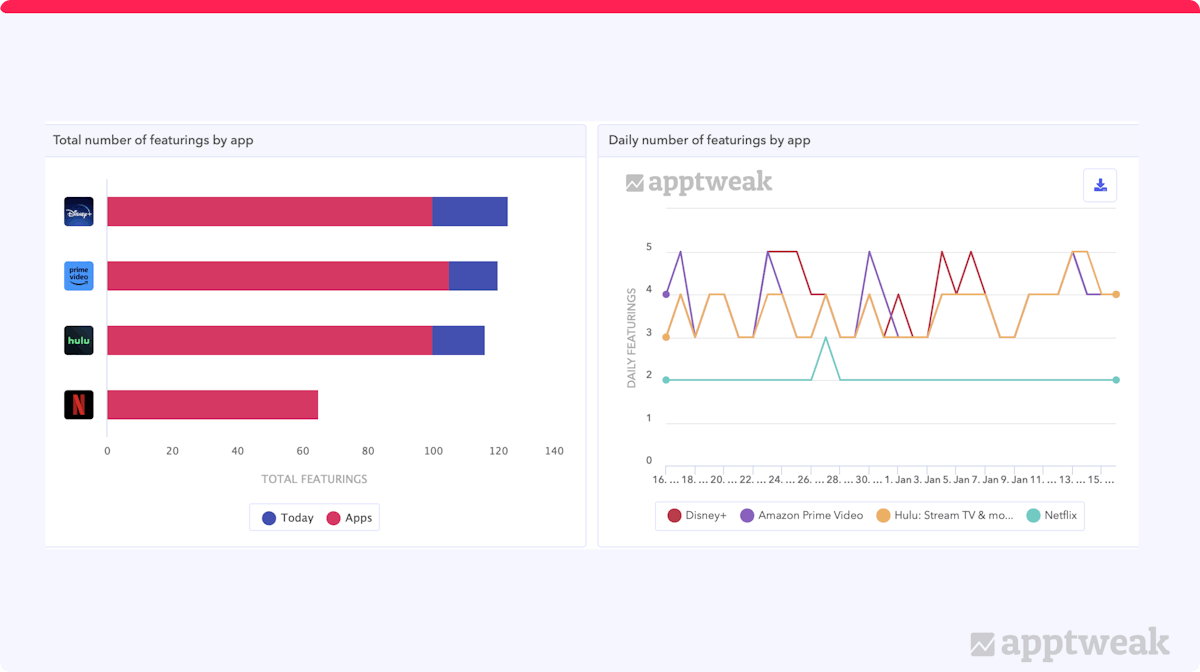Click the Netflix peak point on line chart
This screenshot has height=672, width=1200.
[825, 338]
